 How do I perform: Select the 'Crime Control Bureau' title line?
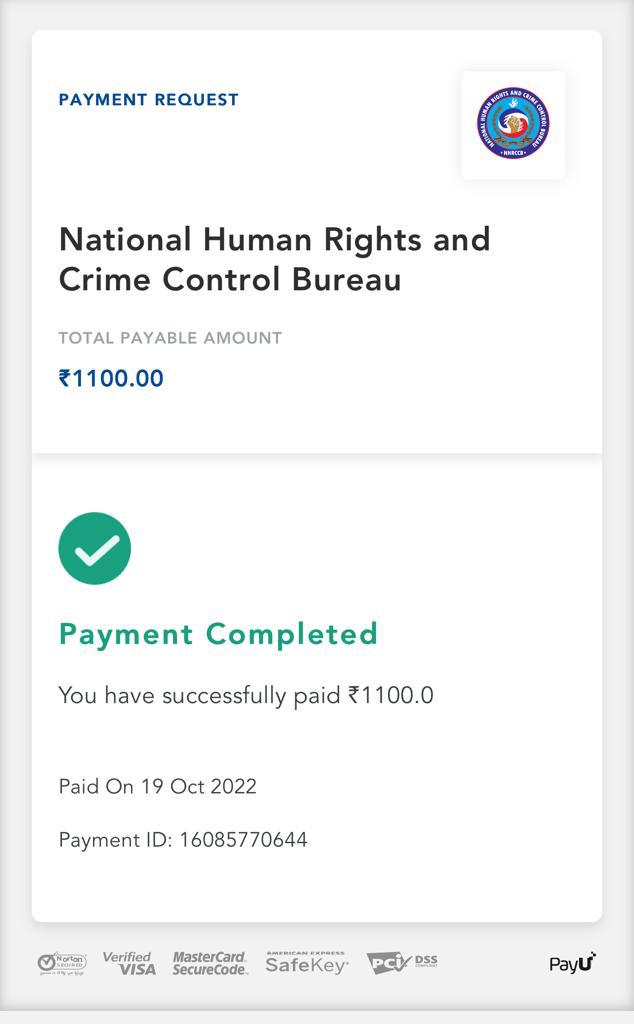230,279
